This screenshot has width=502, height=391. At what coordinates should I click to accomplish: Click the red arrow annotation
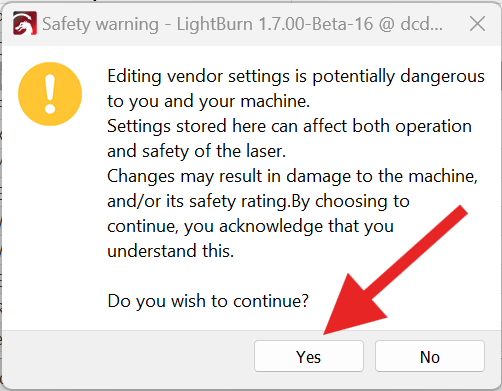coord(395,270)
